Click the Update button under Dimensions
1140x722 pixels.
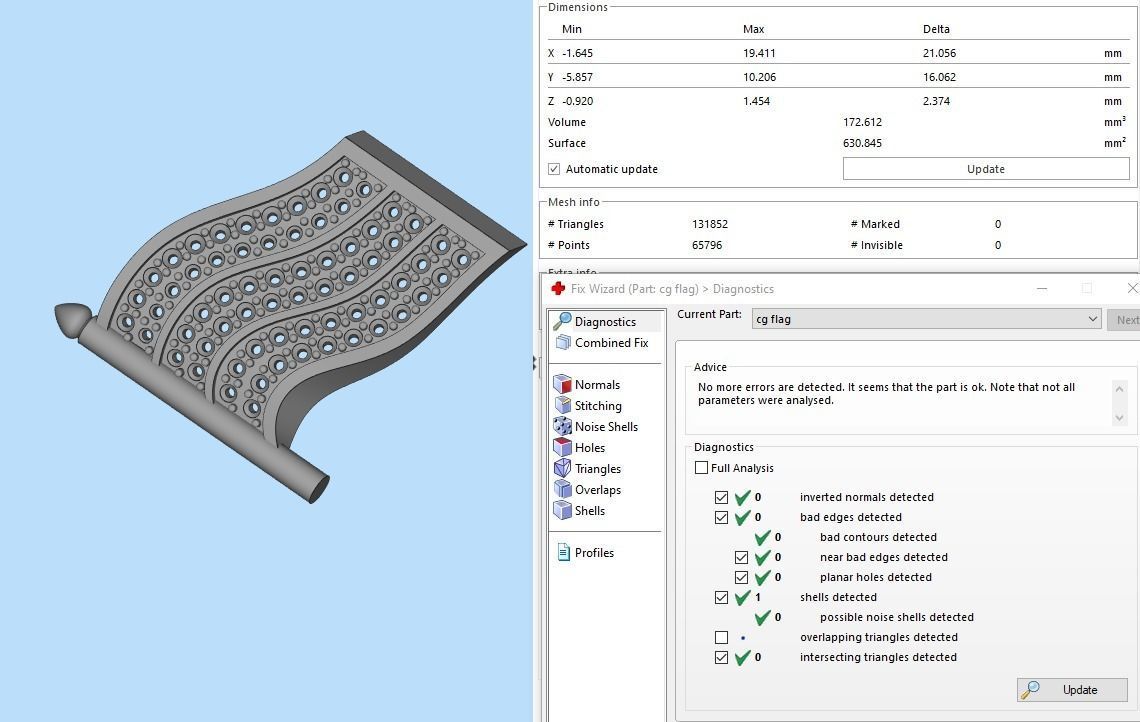tap(986, 169)
